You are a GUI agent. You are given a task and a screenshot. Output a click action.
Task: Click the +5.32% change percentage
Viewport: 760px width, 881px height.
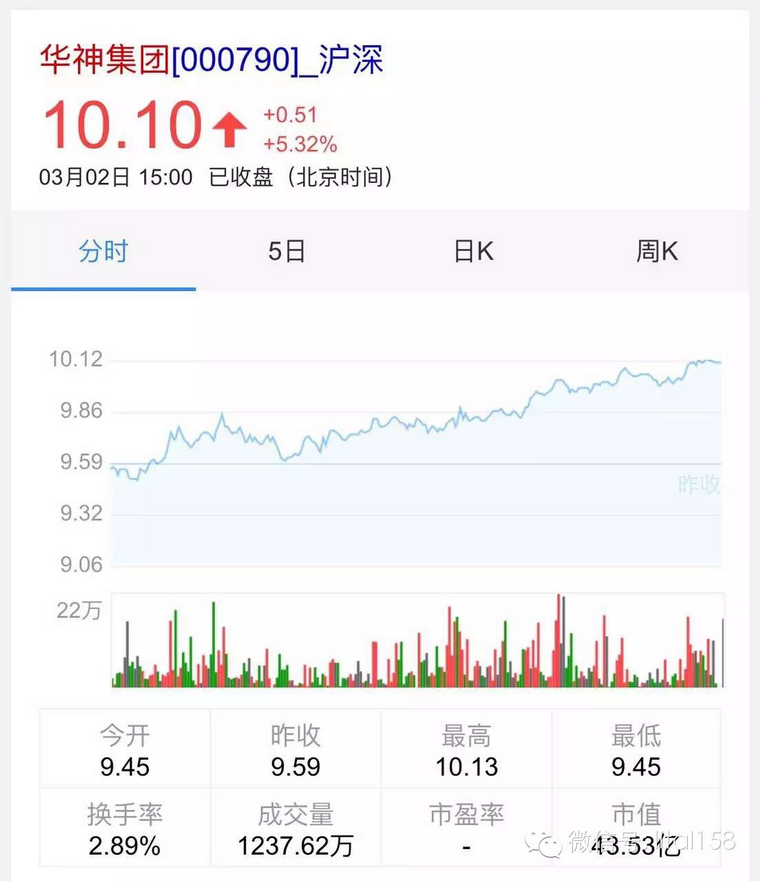[x=300, y=144]
